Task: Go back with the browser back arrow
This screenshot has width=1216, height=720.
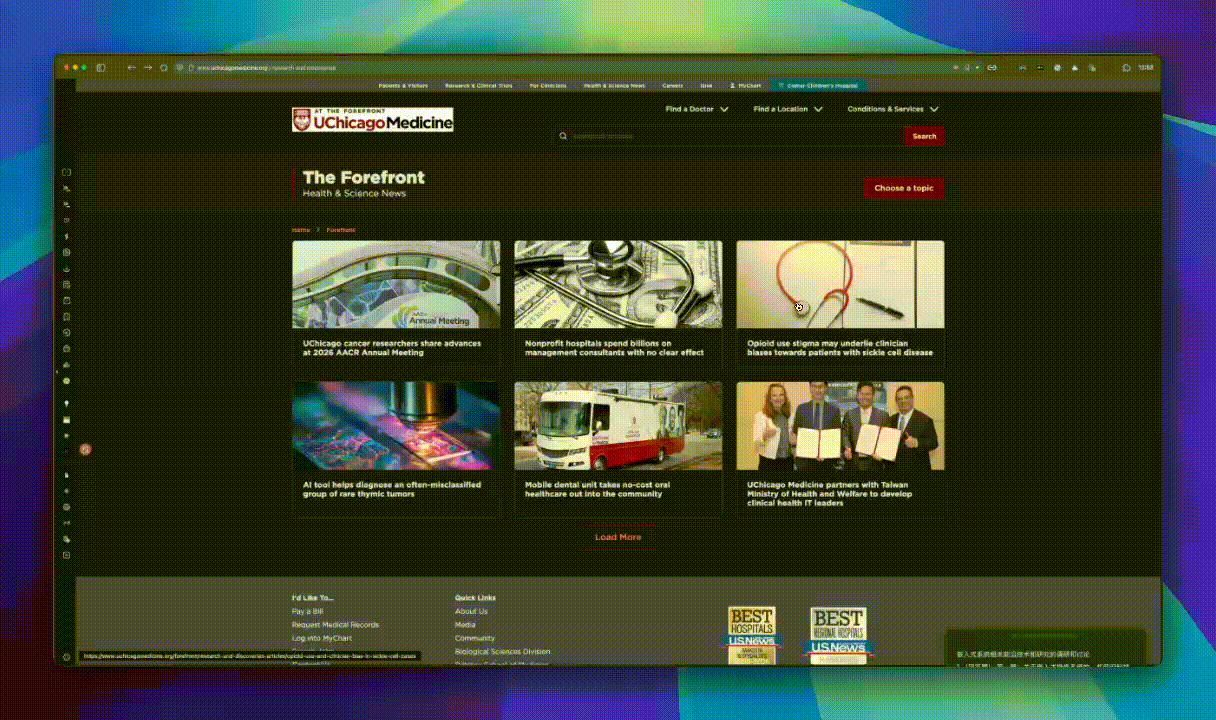Action: coord(131,67)
